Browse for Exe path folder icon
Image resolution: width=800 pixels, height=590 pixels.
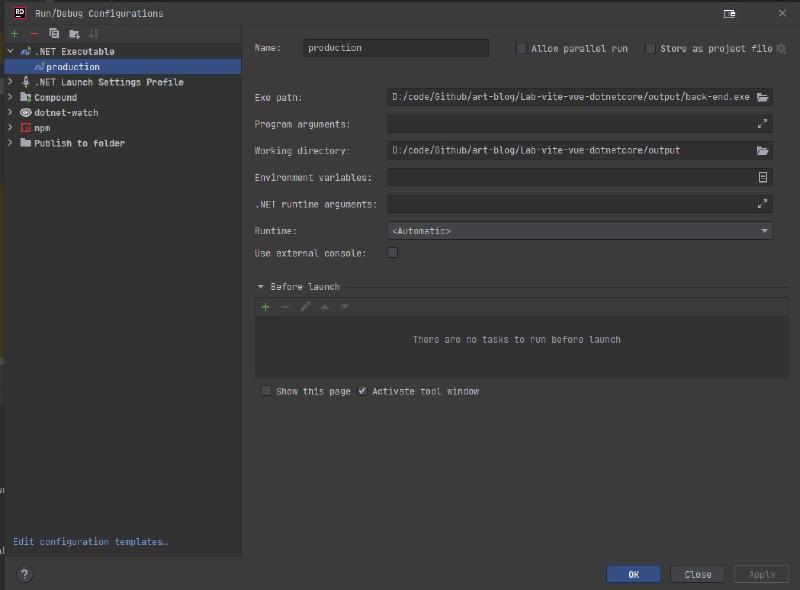763,97
